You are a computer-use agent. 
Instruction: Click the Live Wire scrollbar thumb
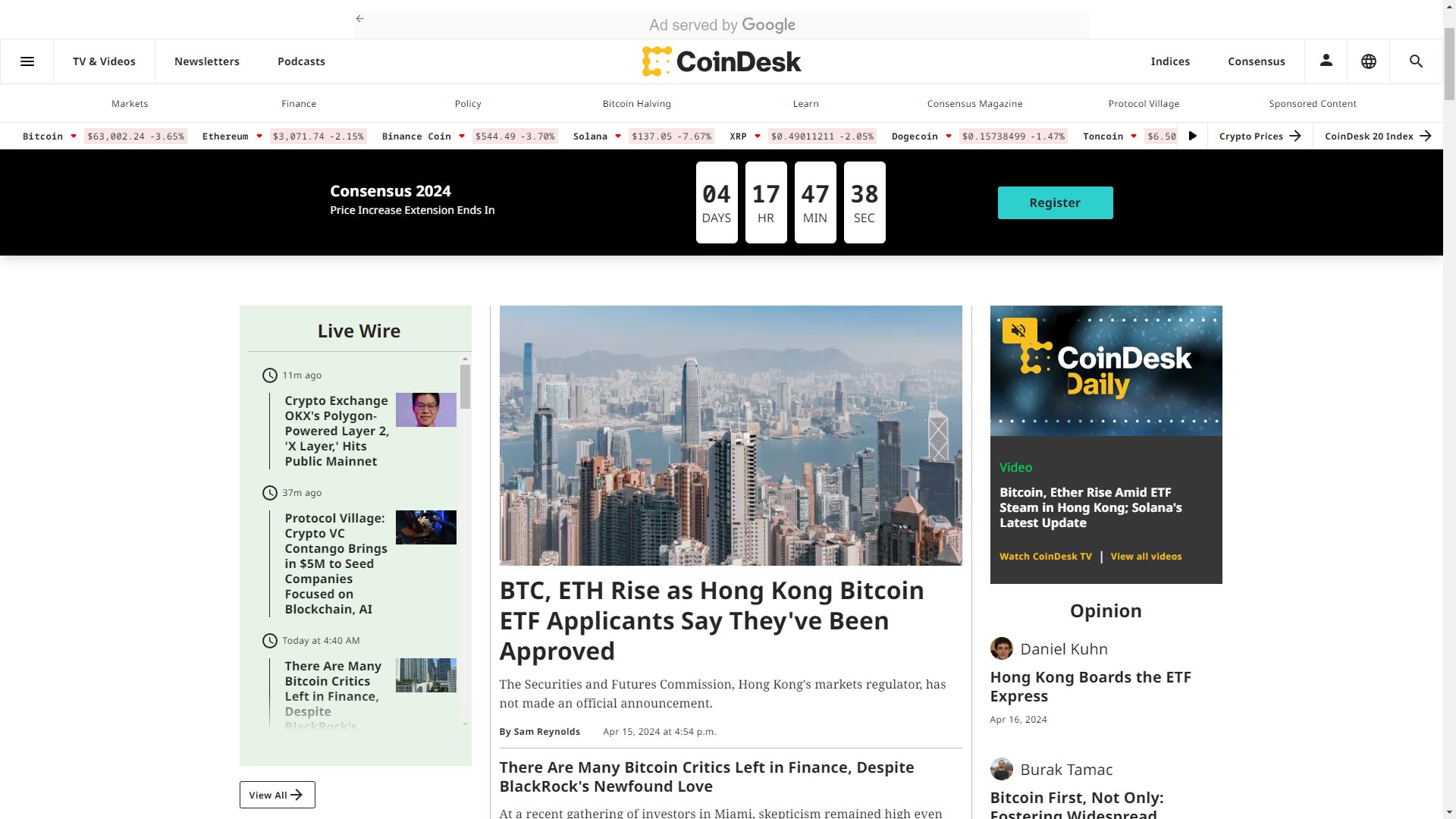[465, 387]
